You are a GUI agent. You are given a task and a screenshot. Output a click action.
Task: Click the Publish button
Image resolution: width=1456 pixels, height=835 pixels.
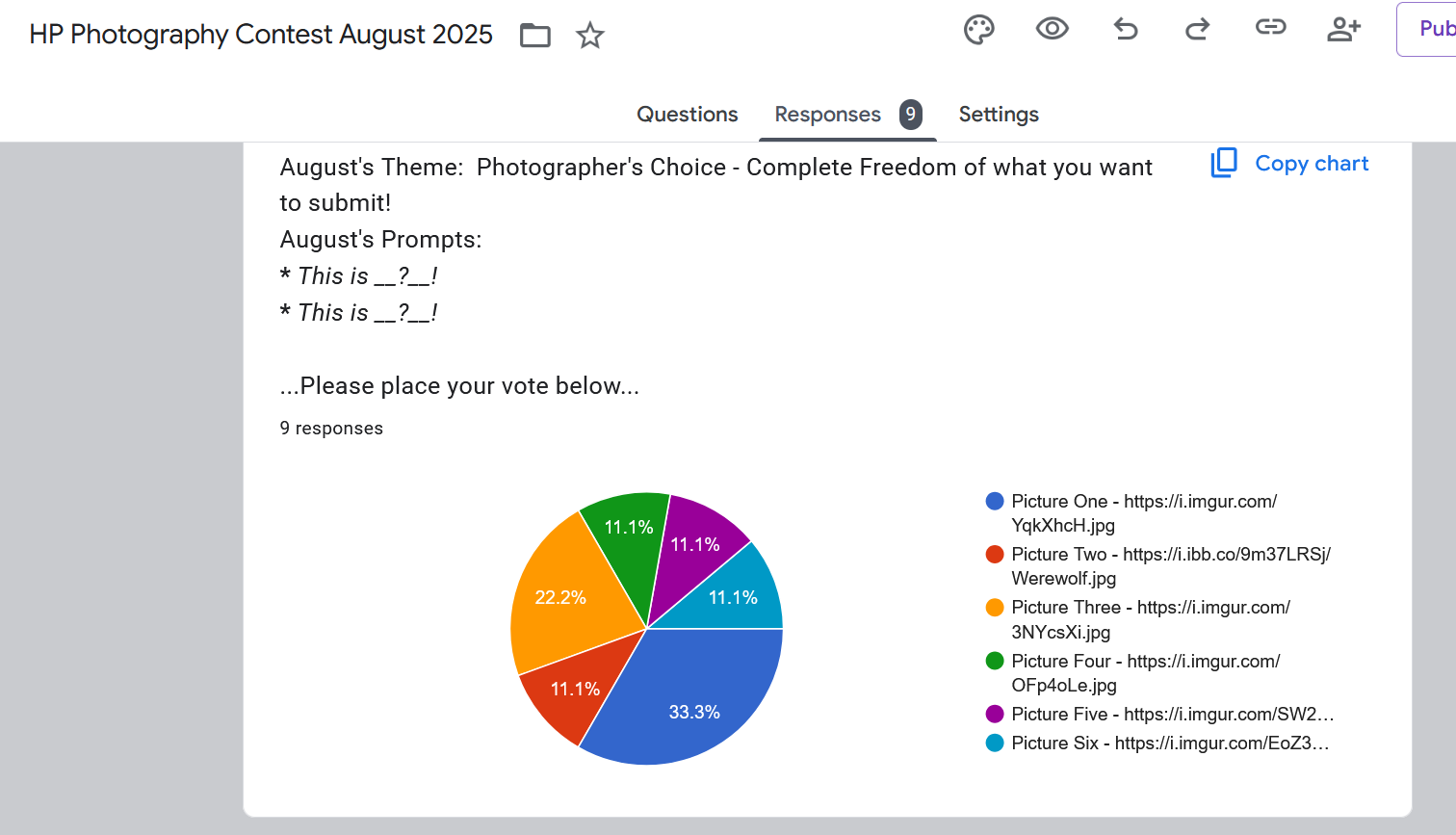(x=1427, y=30)
